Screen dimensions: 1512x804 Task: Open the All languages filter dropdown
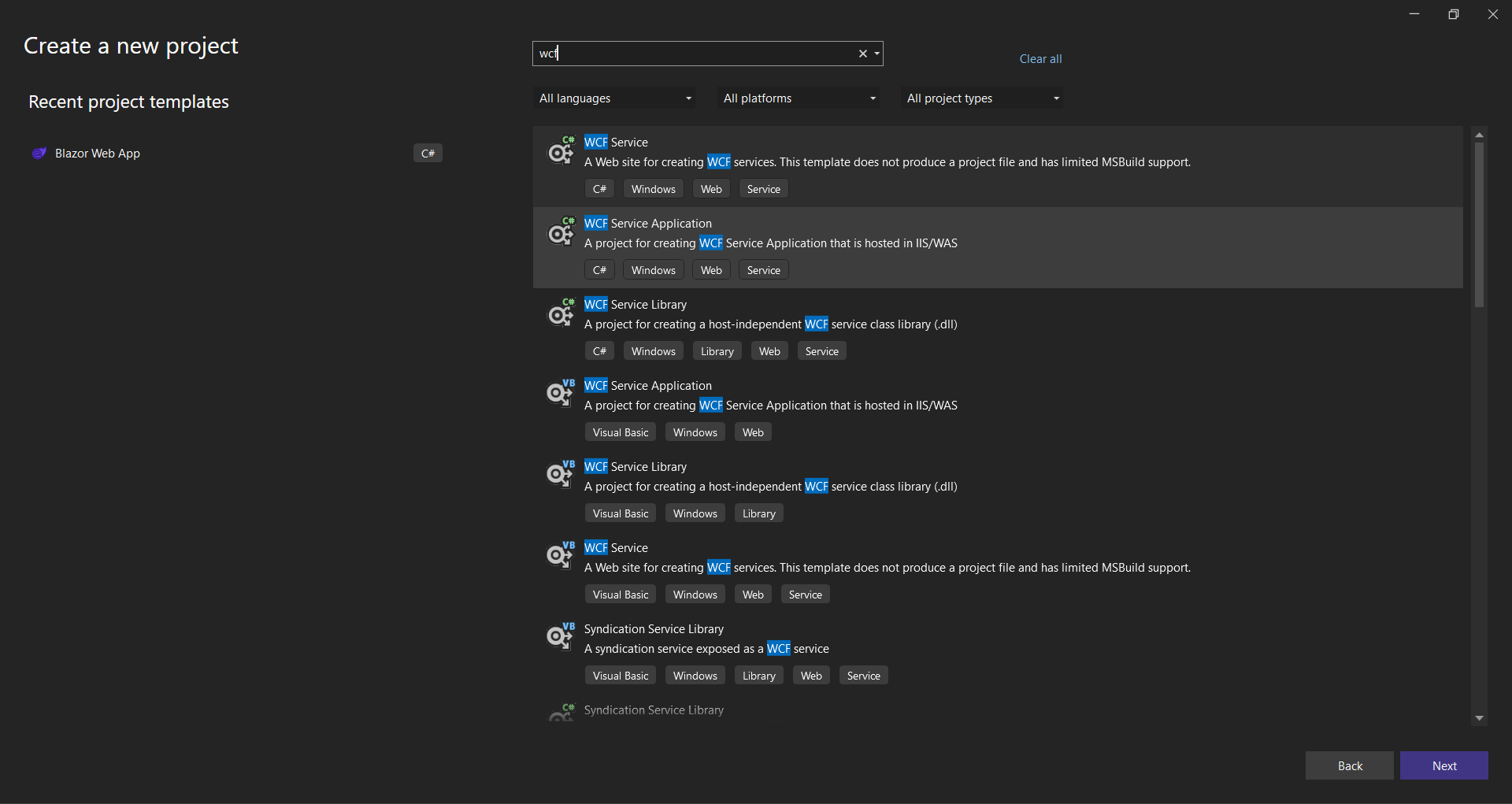coord(614,98)
